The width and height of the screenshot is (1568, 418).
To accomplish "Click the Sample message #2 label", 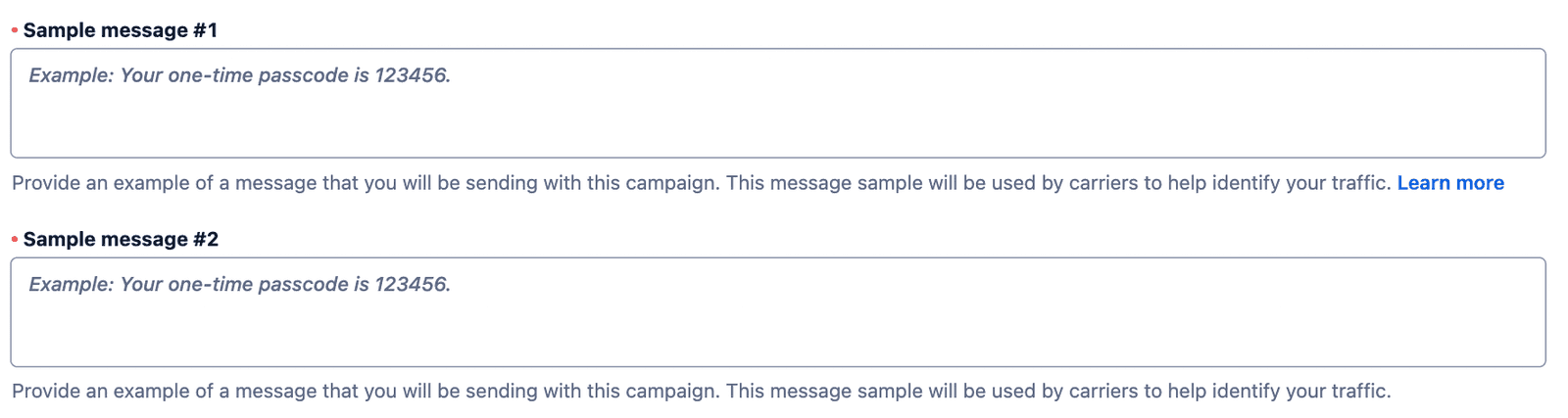I will (121, 239).
